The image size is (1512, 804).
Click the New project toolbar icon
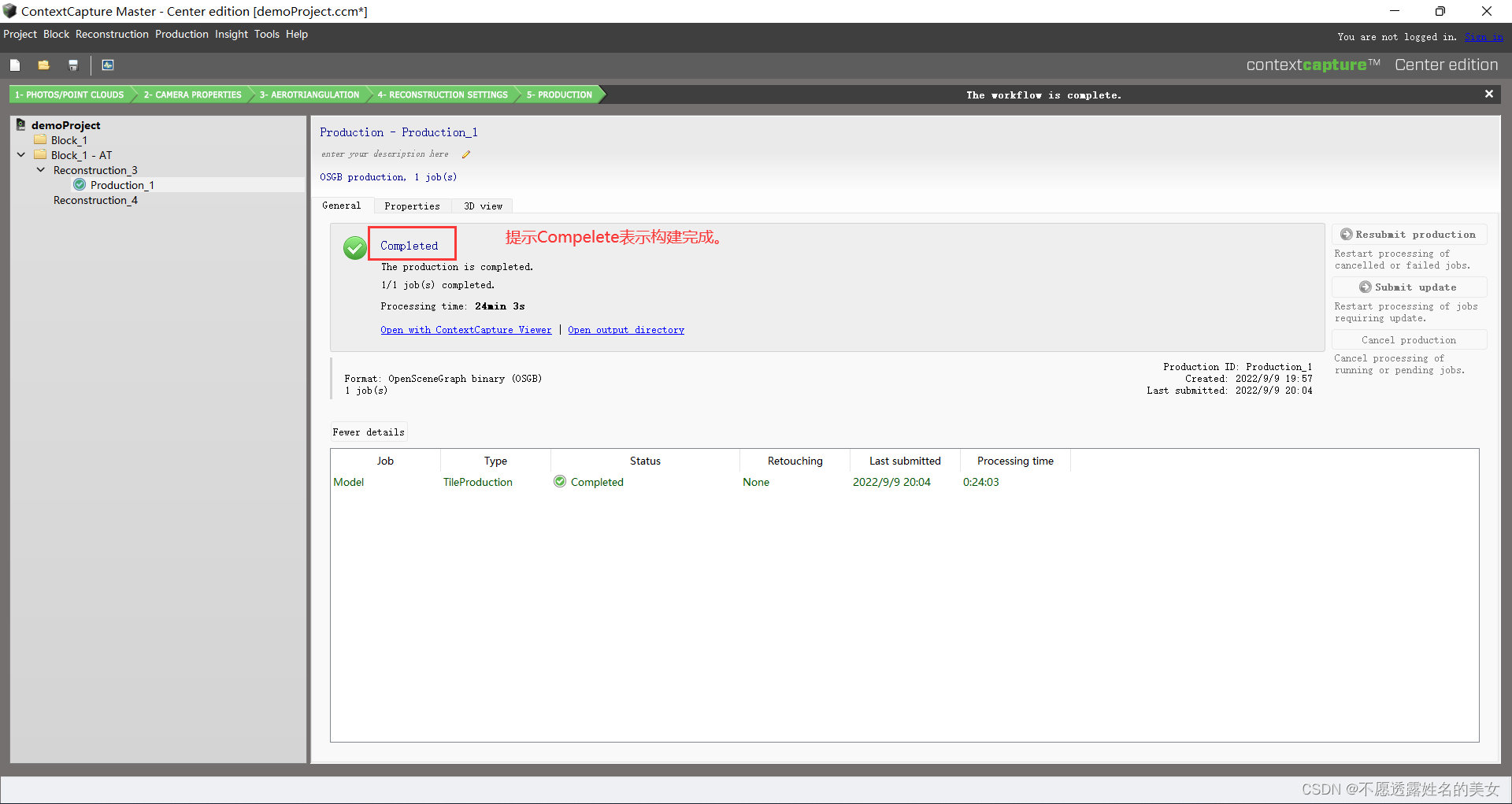tap(15, 65)
